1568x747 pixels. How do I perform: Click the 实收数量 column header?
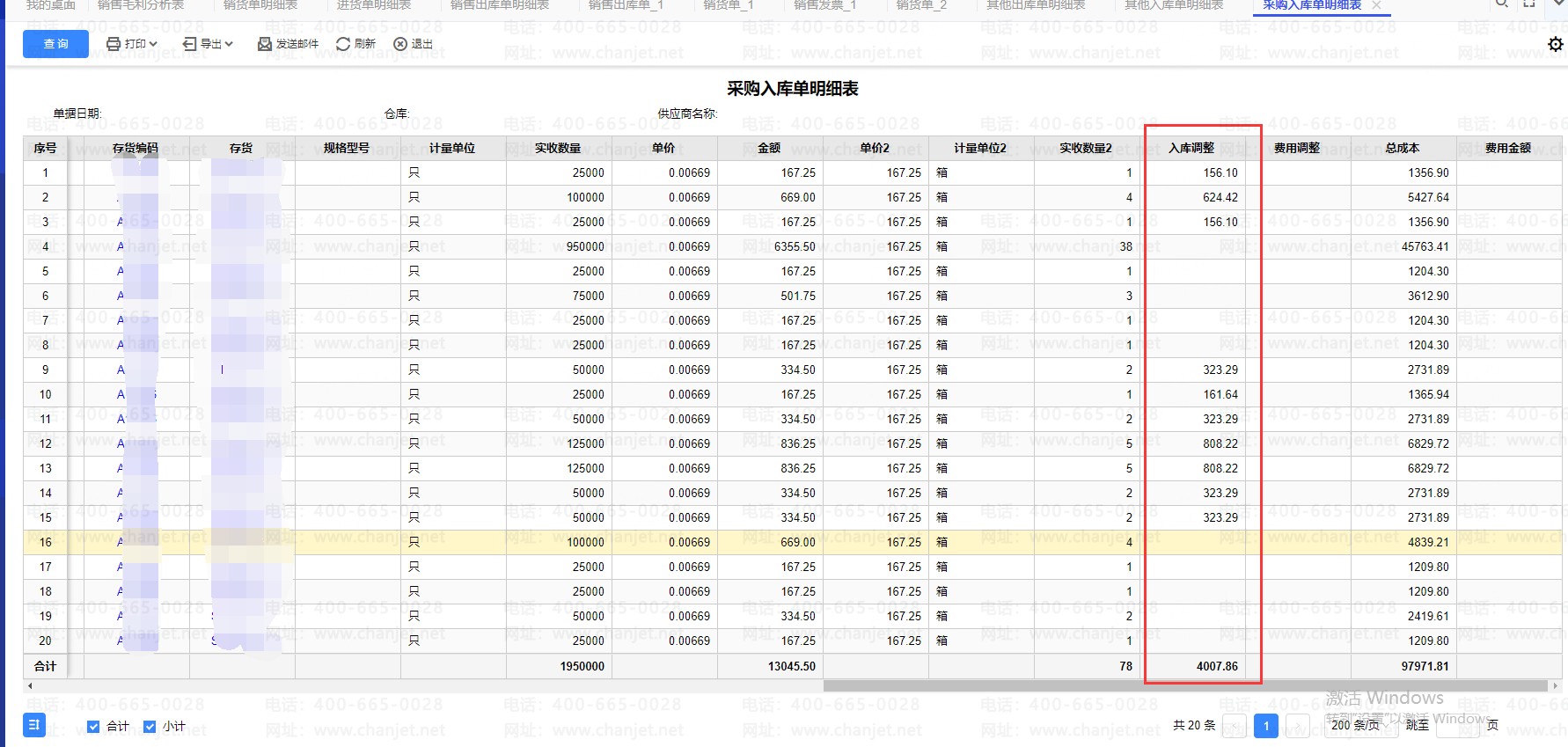[558, 148]
